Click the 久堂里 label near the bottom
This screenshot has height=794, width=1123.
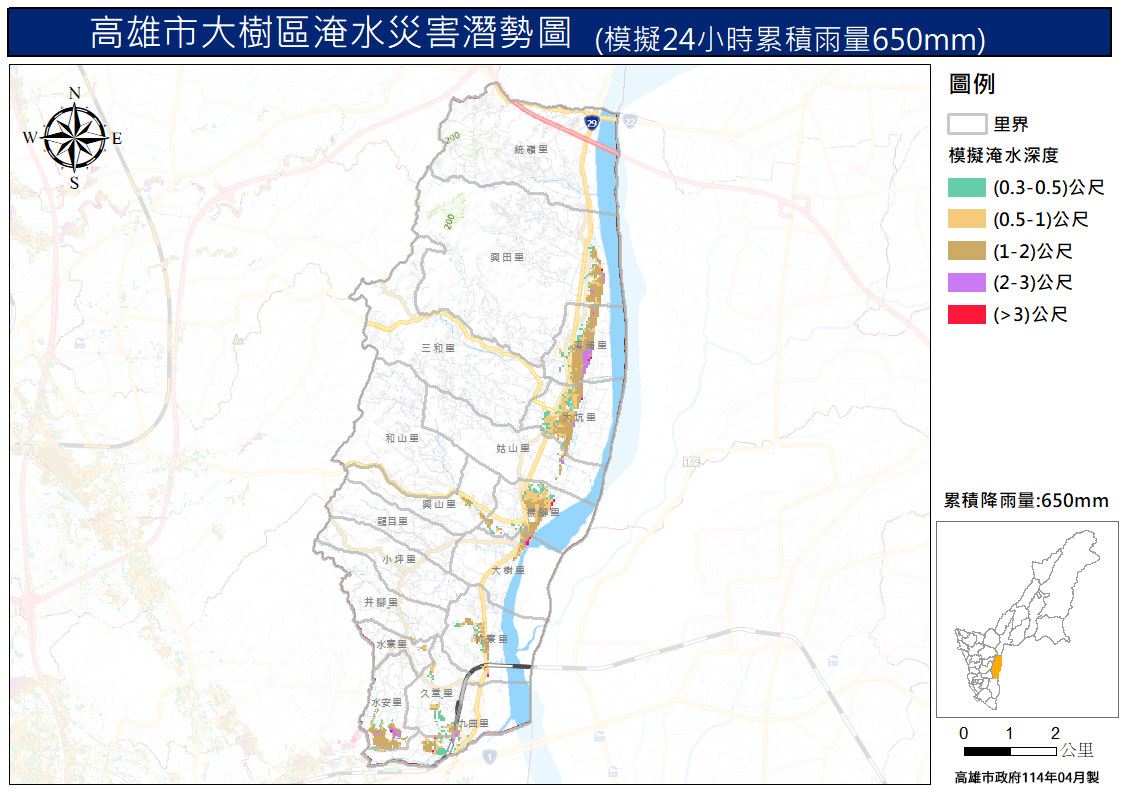437,692
